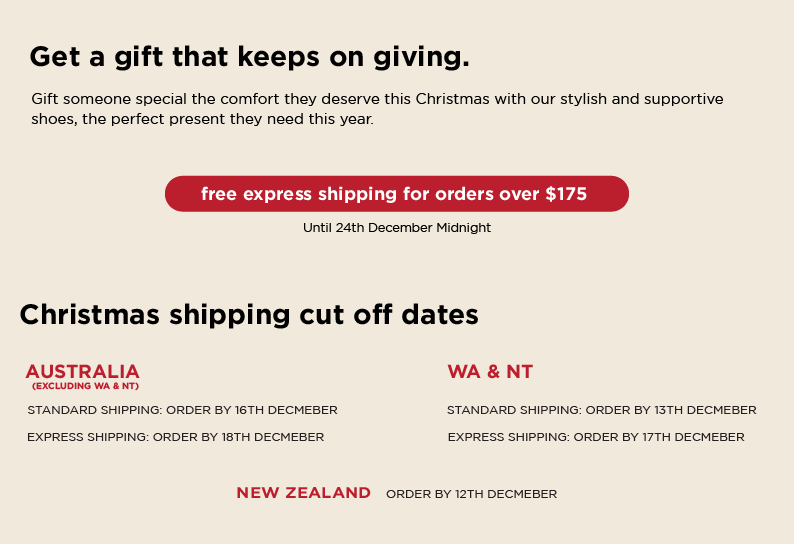Click the free express shipping red banner

tap(396, 194)
